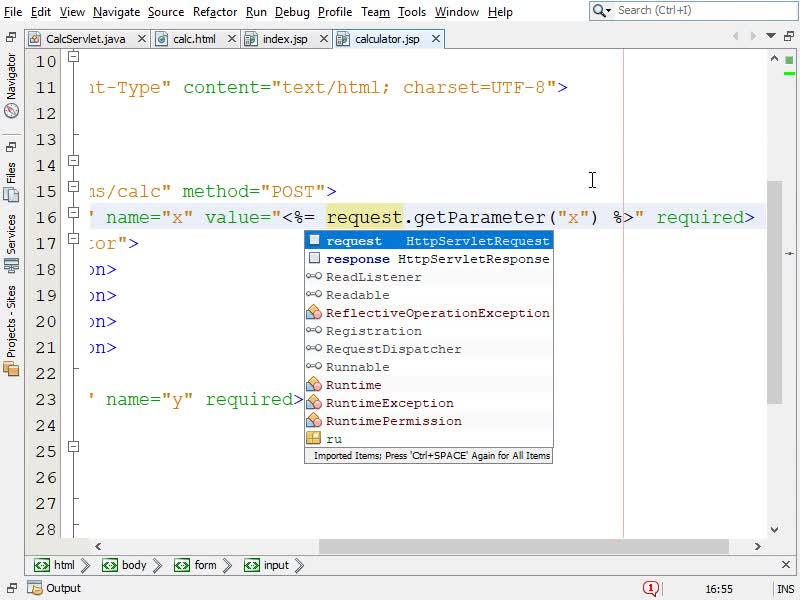This screenshot has height=600, width=800.
Task: Open the Output window
Action: (54, 588)
